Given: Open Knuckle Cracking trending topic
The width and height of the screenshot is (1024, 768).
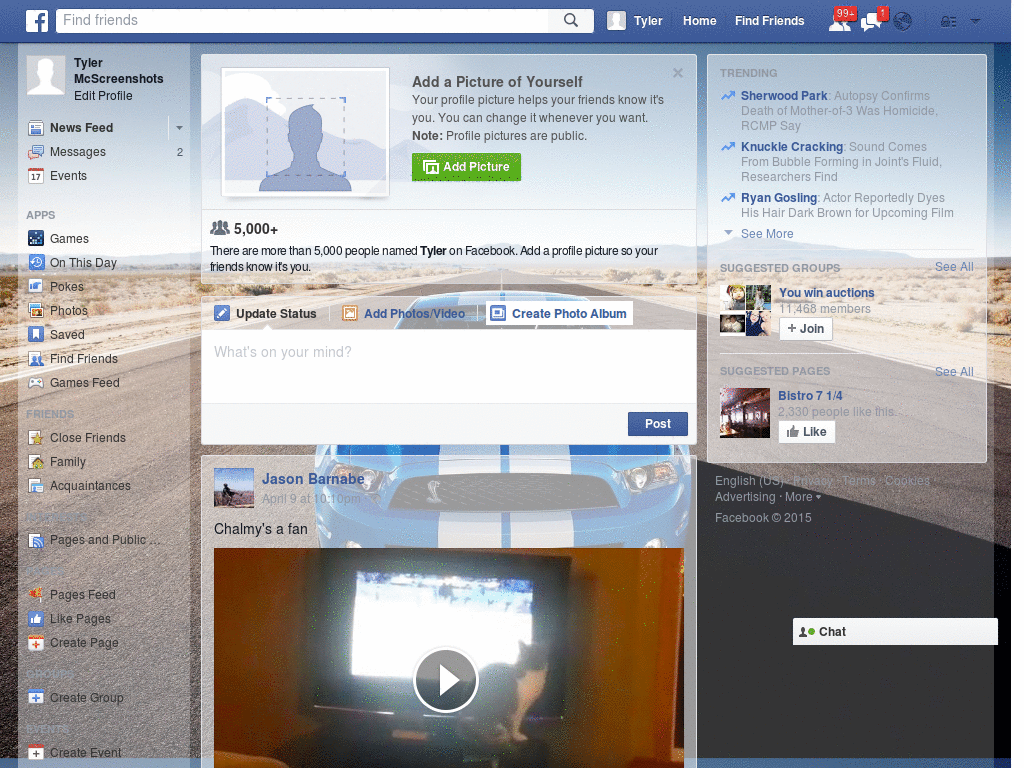Looking at the screenshot, I should (x=792, y=147).
